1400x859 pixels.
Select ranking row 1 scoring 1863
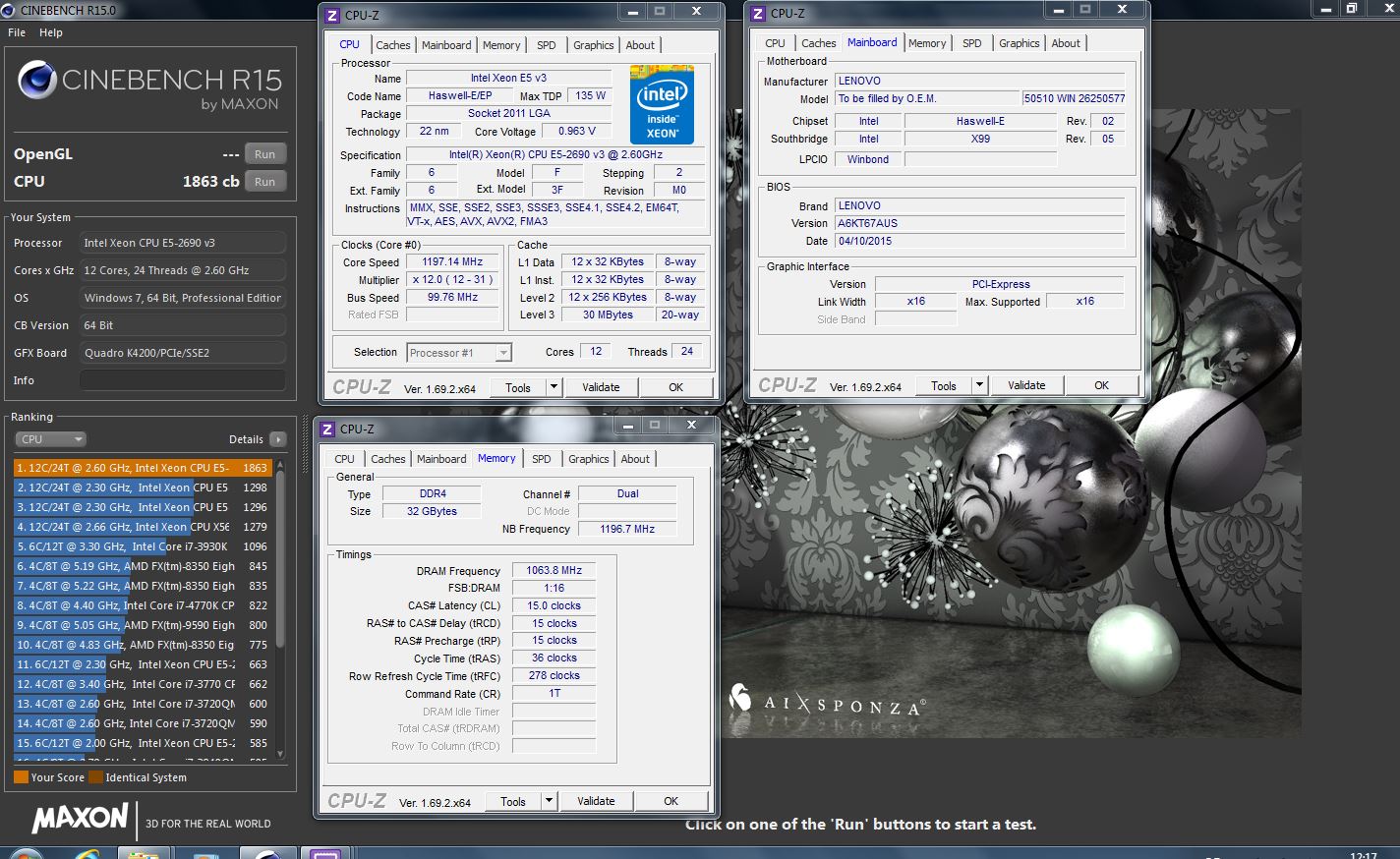coord(143,468)
